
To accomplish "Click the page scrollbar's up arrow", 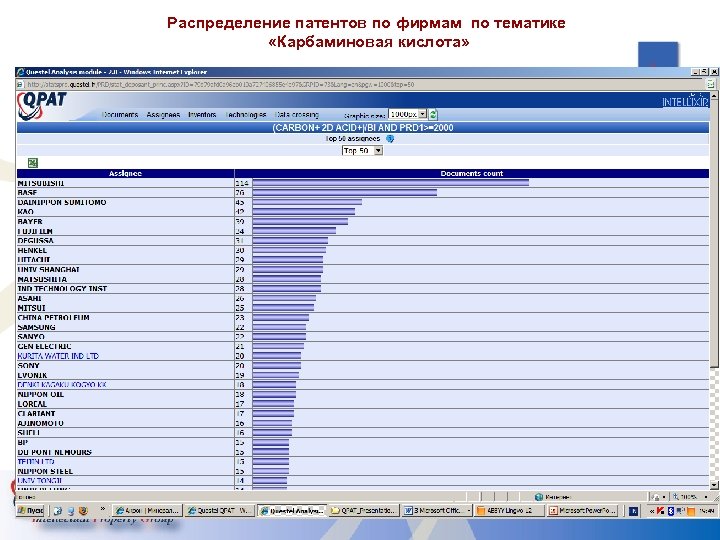I will coord(714,96).
